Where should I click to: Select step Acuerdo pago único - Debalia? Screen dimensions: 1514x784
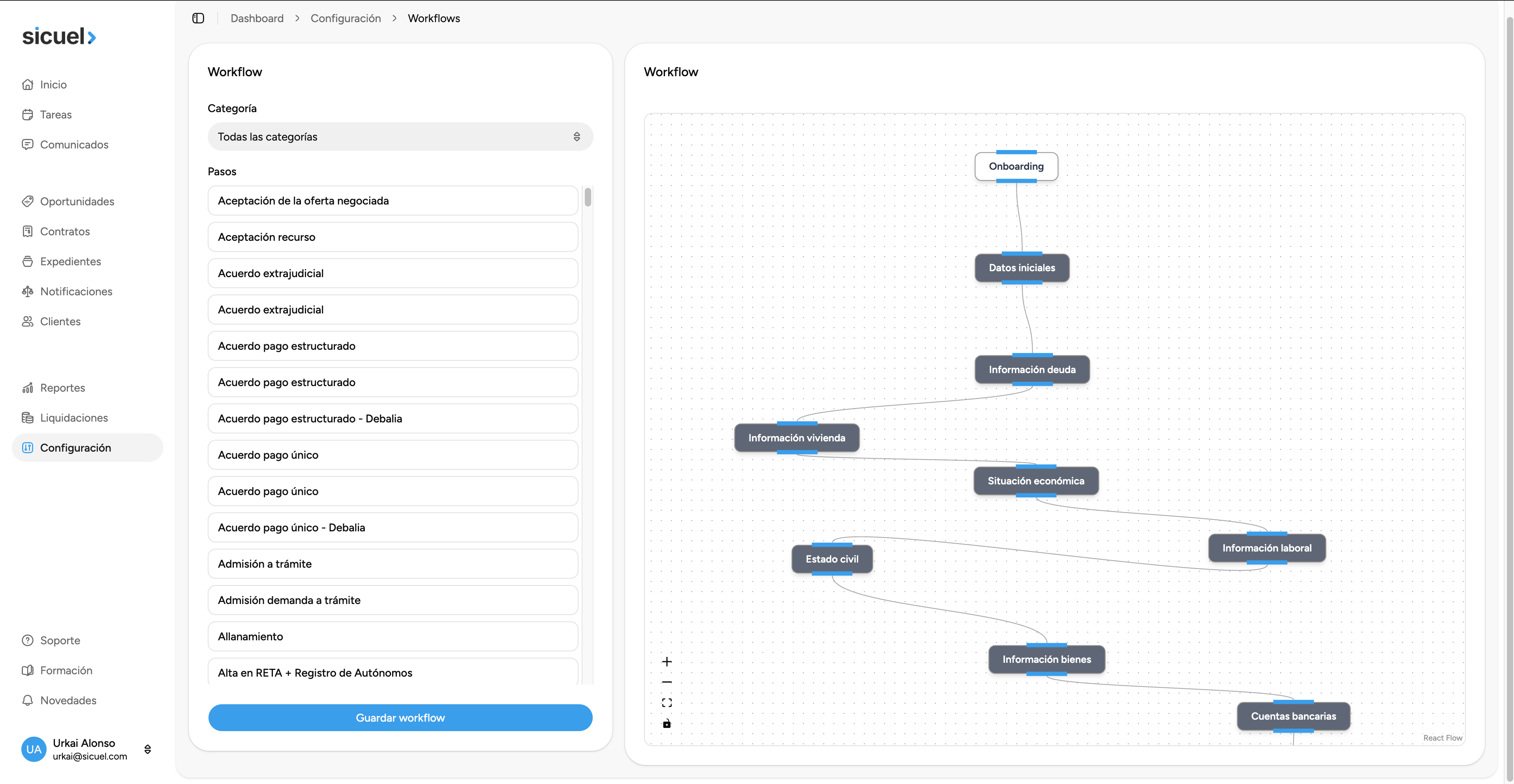[393, 528]
